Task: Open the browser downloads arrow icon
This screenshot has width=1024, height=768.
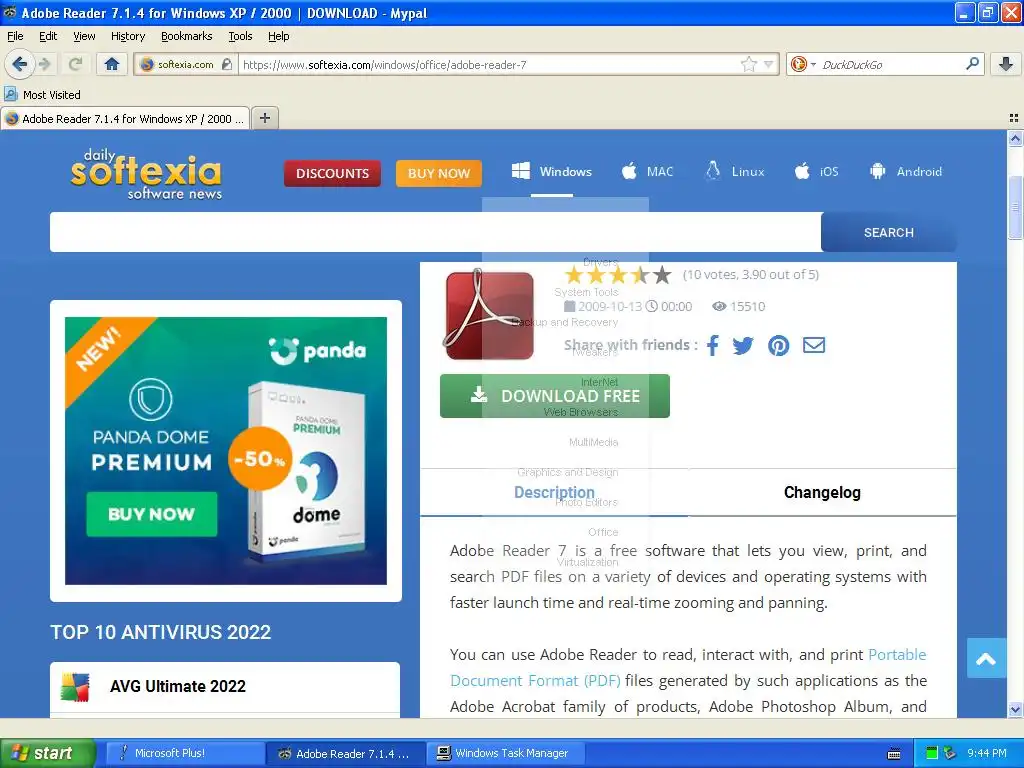Action: coord(1006,64)
